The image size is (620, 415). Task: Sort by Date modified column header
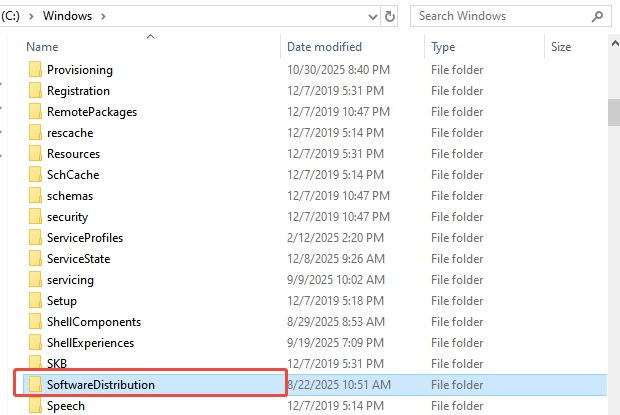coord(325,47)
